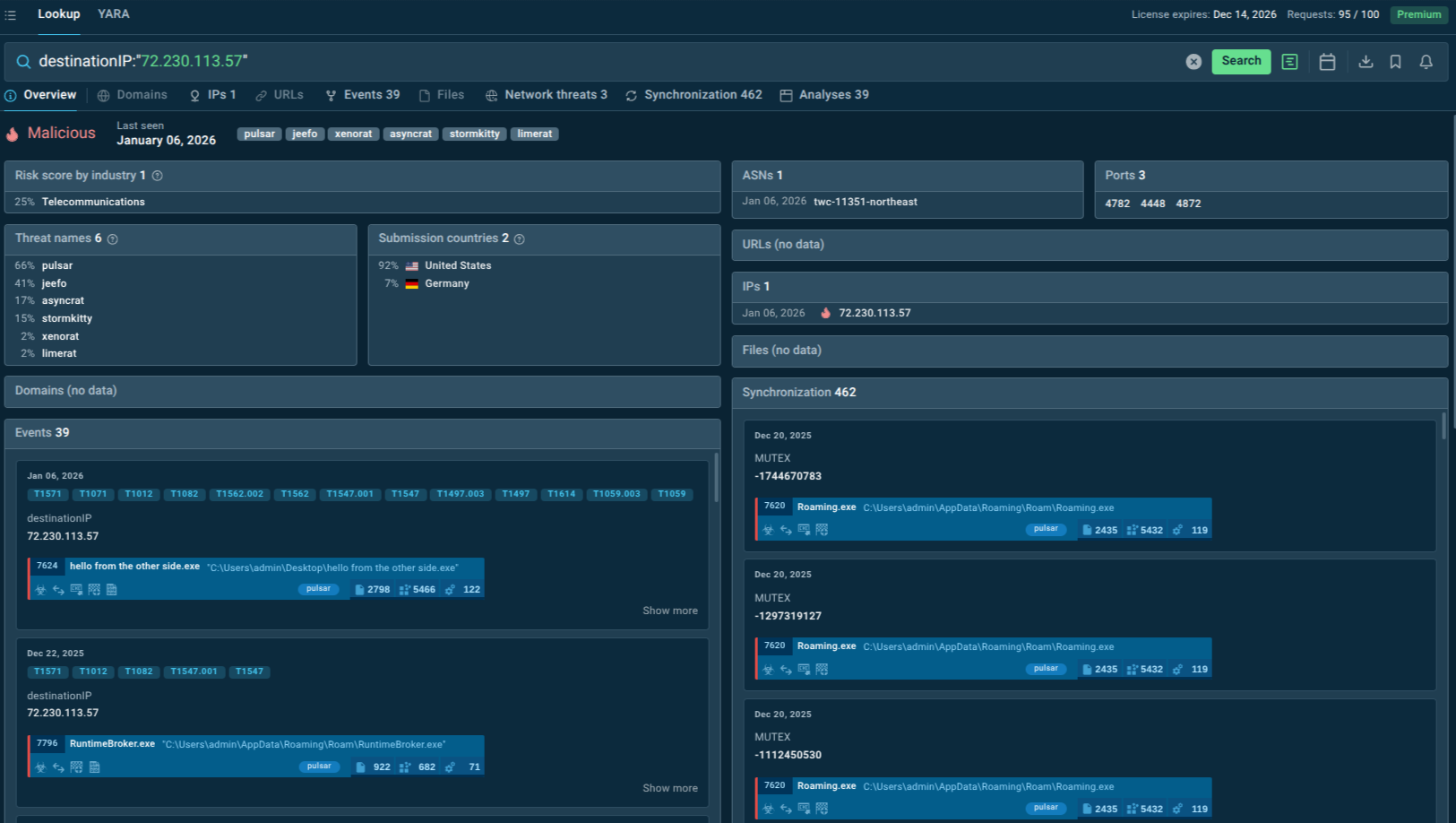
Task: Open the bookmarks icon near the bell
Action: [x=1395, y=62]
